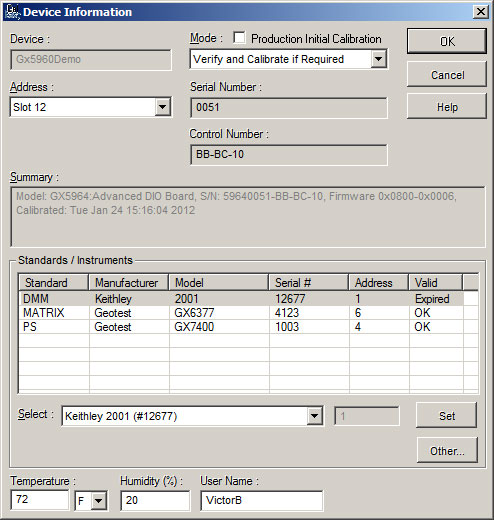The width and height of the screenshot is (494, 520).
Task: Expand the Address Slot 12 dropdown
Action: [163, 107]
